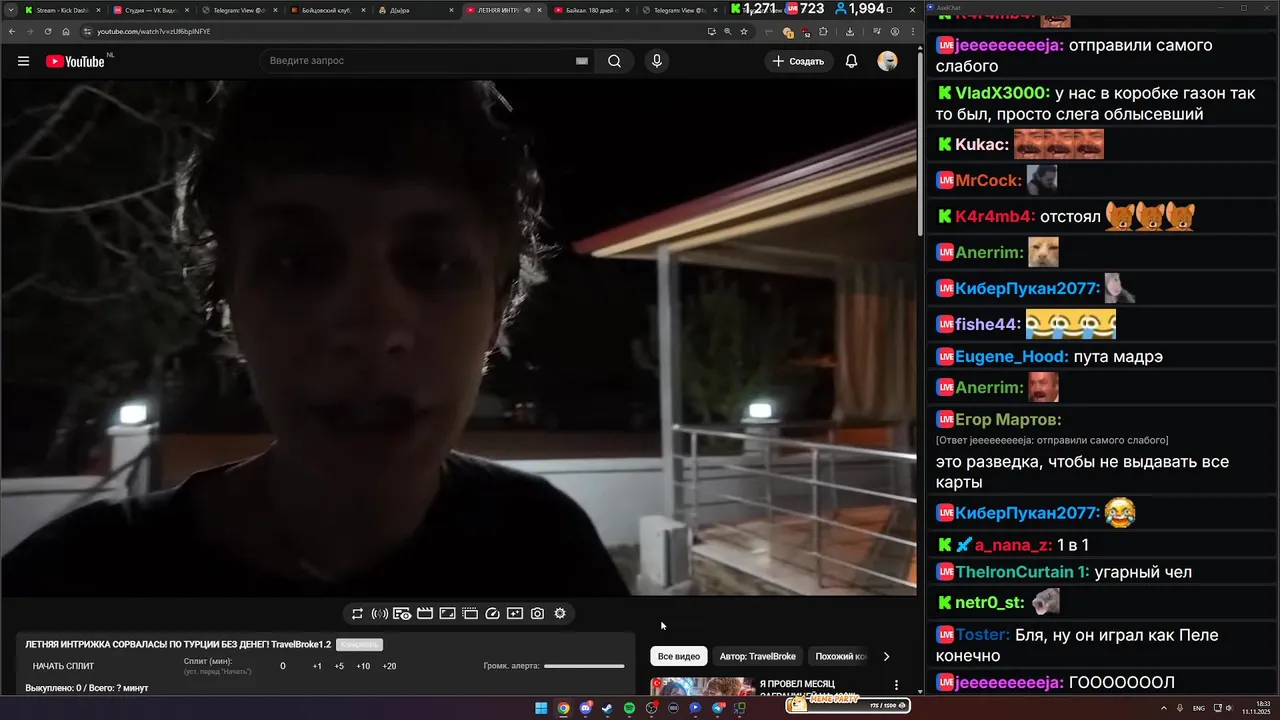Image resolution: width=1280 pixels, height=720 pixels.
Task: Click the broadcast signal icon under video
Action: tap(380, 614)
